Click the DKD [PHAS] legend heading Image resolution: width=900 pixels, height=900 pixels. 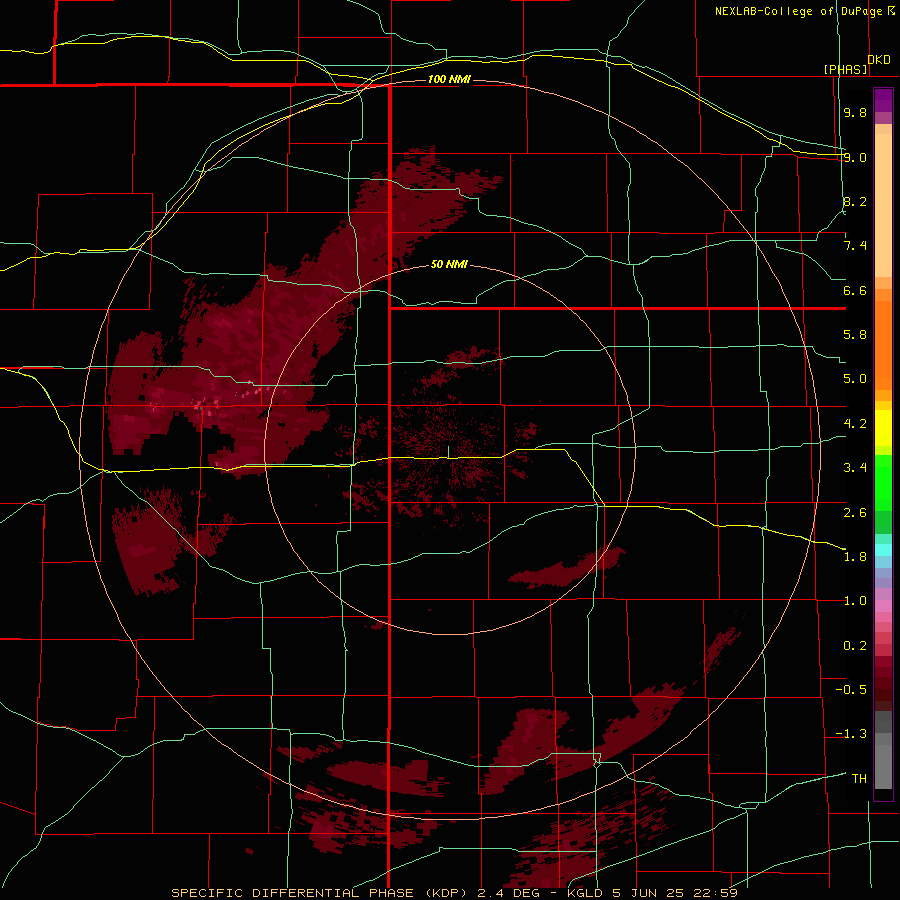[858, 64]
